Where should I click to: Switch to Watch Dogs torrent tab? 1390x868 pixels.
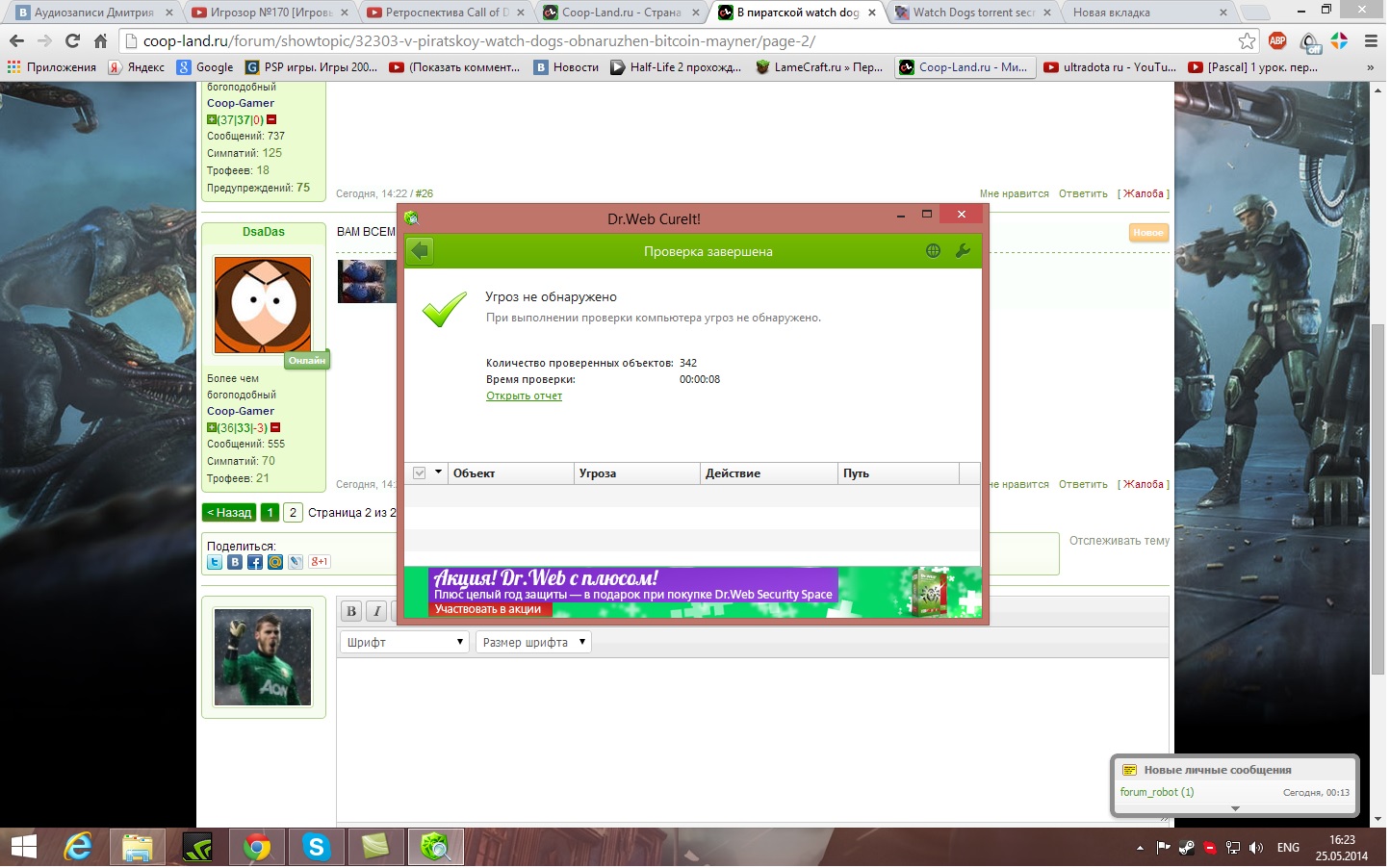click(x=974, y=13)
